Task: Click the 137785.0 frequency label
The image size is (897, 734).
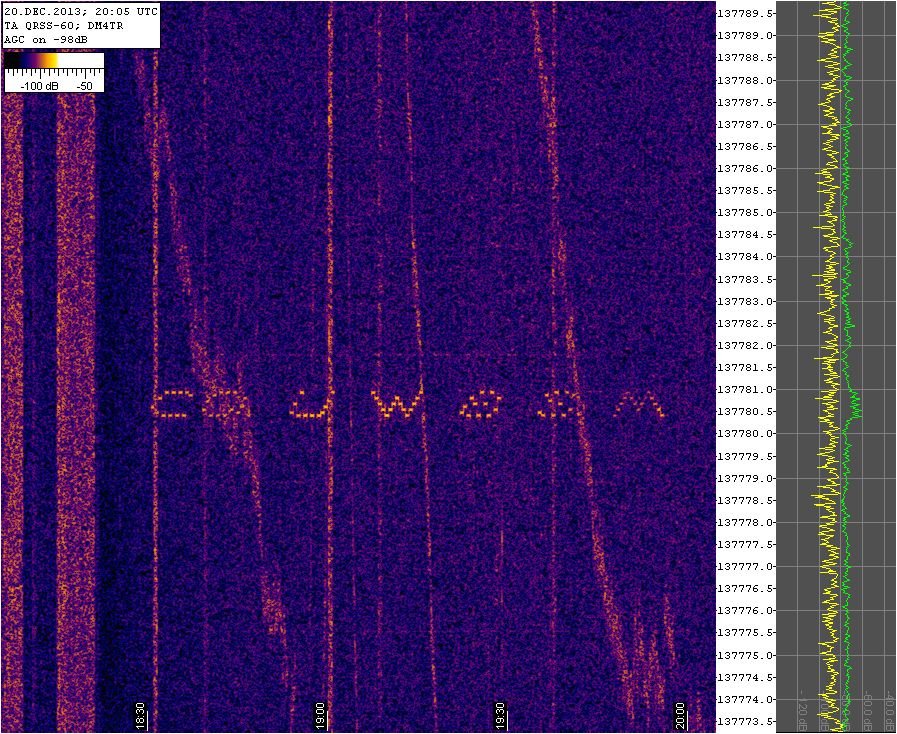Action: [746, 212]
